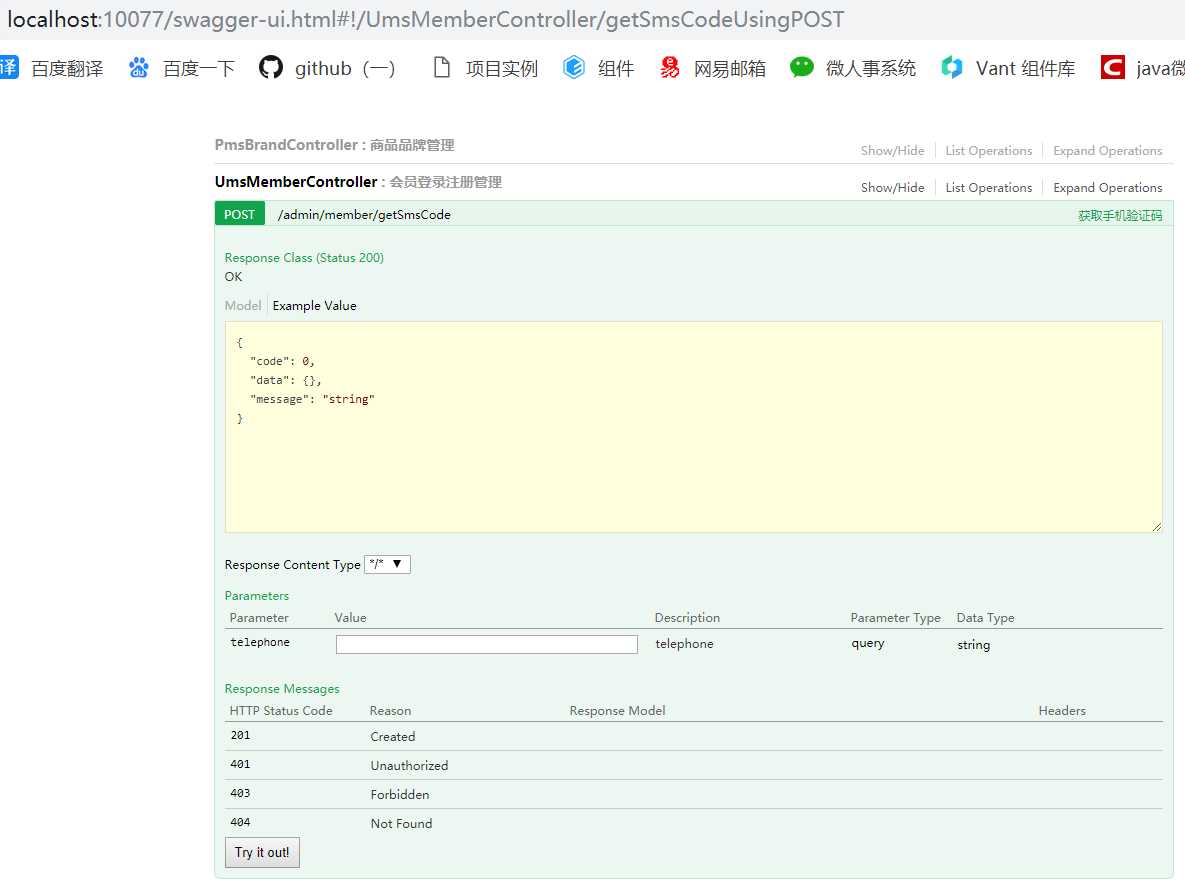Open the green WeChat-style 微人事系统 icon
This screenshot has width=1185, height=882.
click(801, 67)
